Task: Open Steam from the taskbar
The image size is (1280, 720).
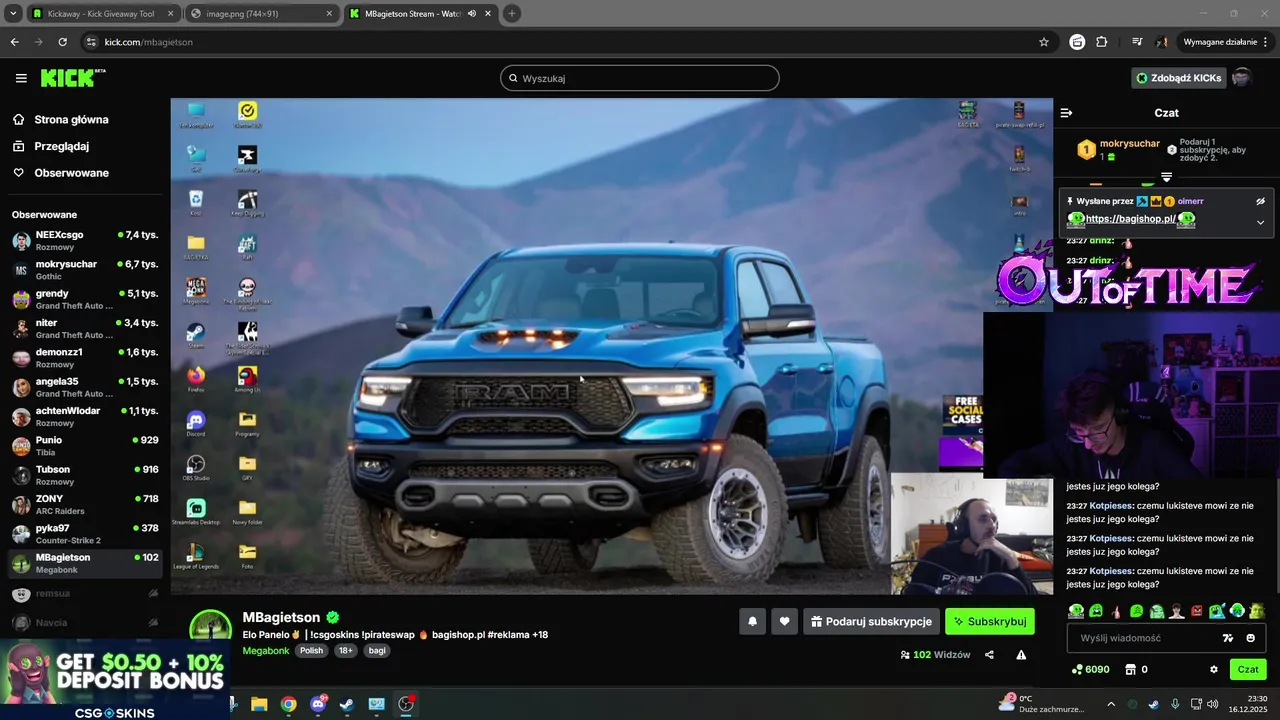Action: [346, 704]
